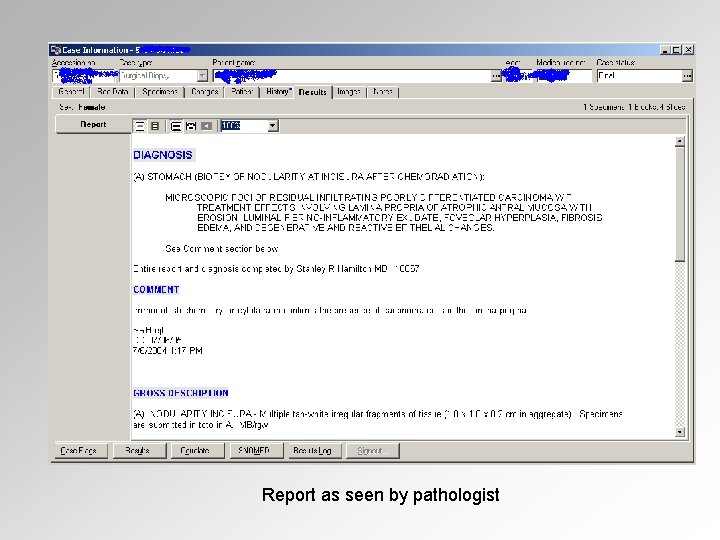Viewport: 720px width, 540px height.
Task: Minimize the Case Information window
Action: point(665,50)
